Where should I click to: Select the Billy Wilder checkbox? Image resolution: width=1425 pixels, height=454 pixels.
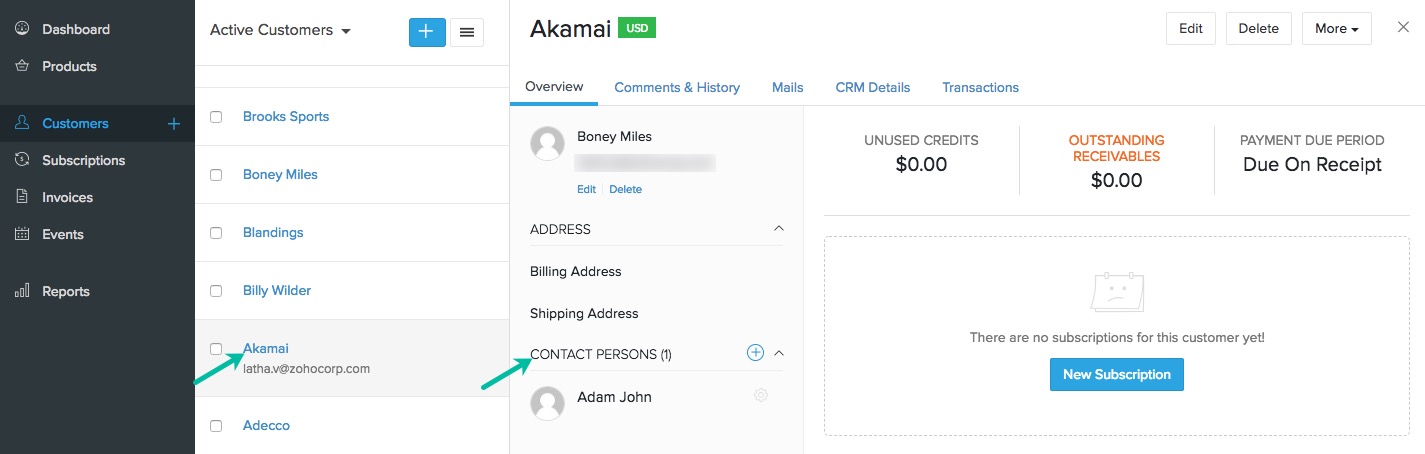[x=216, y=291]
